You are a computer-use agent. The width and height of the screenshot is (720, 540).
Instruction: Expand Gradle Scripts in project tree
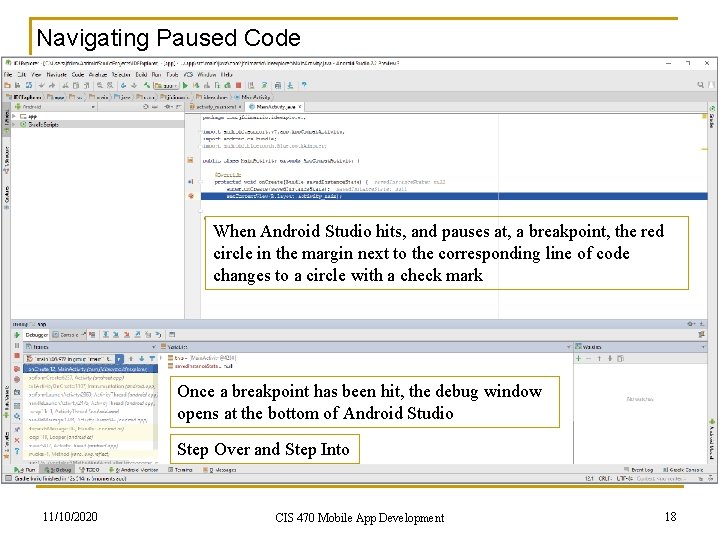click(14, 124)
